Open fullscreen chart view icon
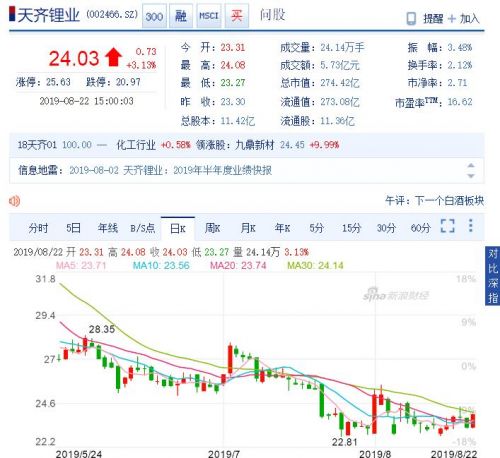 (x=447, y=226)
